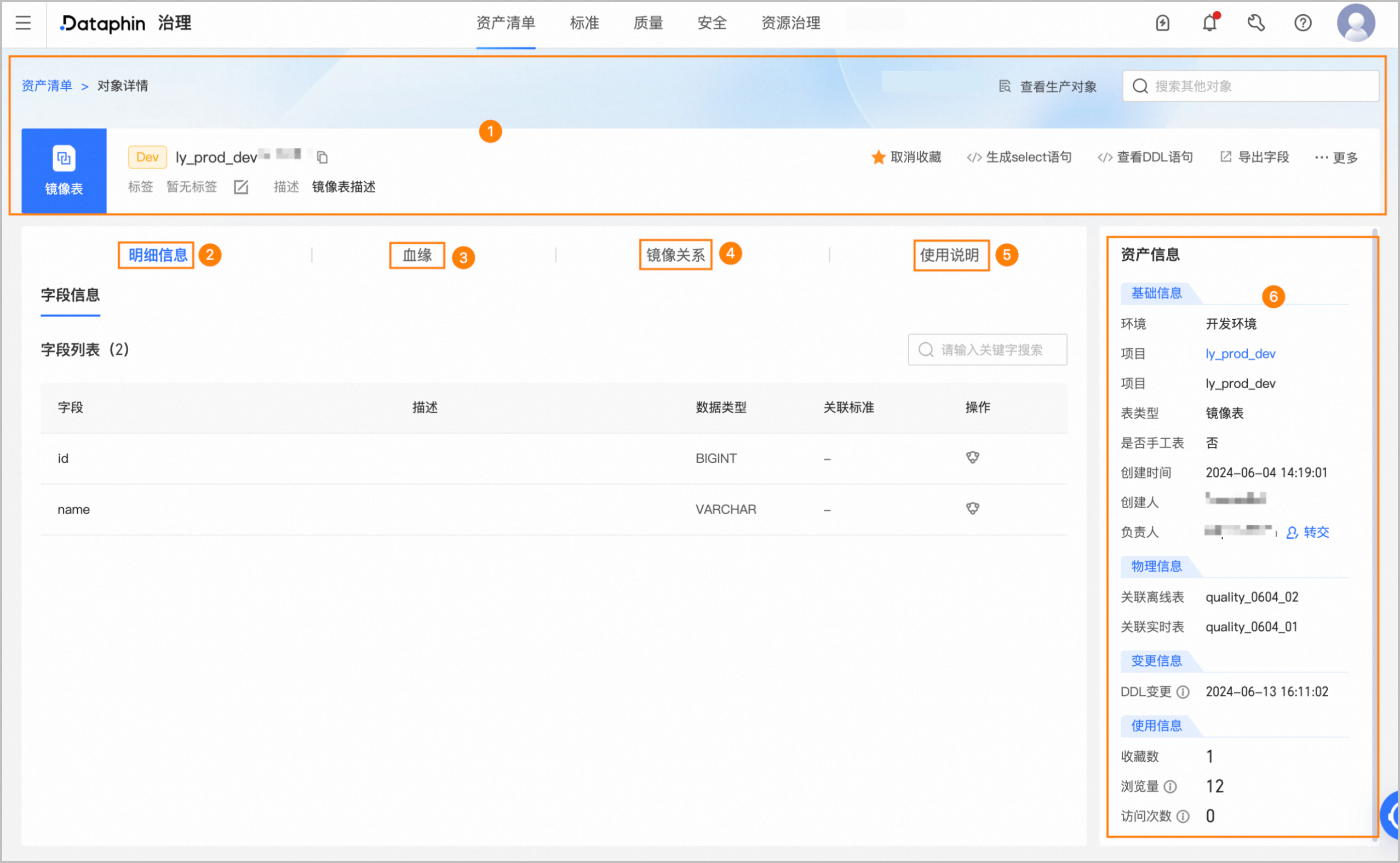Click the permission icon in id row
Screen dimensions: 1400x863
[x=973, y=458]
